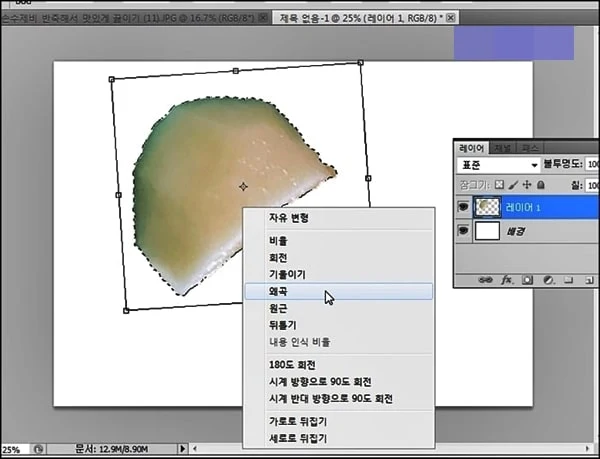Choose 원근 (Perspective) in the menu
This screenshot has height=459, width=600.
(x=339, y=308)
